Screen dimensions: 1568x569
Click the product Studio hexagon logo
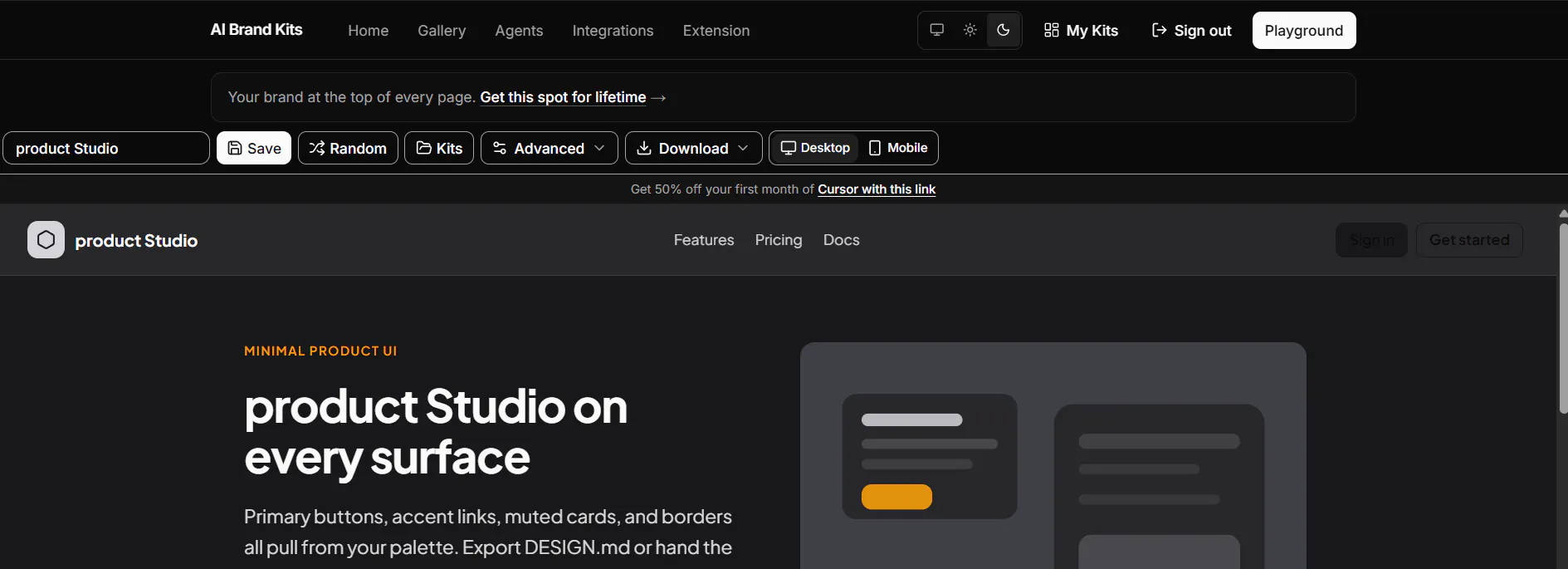pyautogui.click(x=46, y=240)
